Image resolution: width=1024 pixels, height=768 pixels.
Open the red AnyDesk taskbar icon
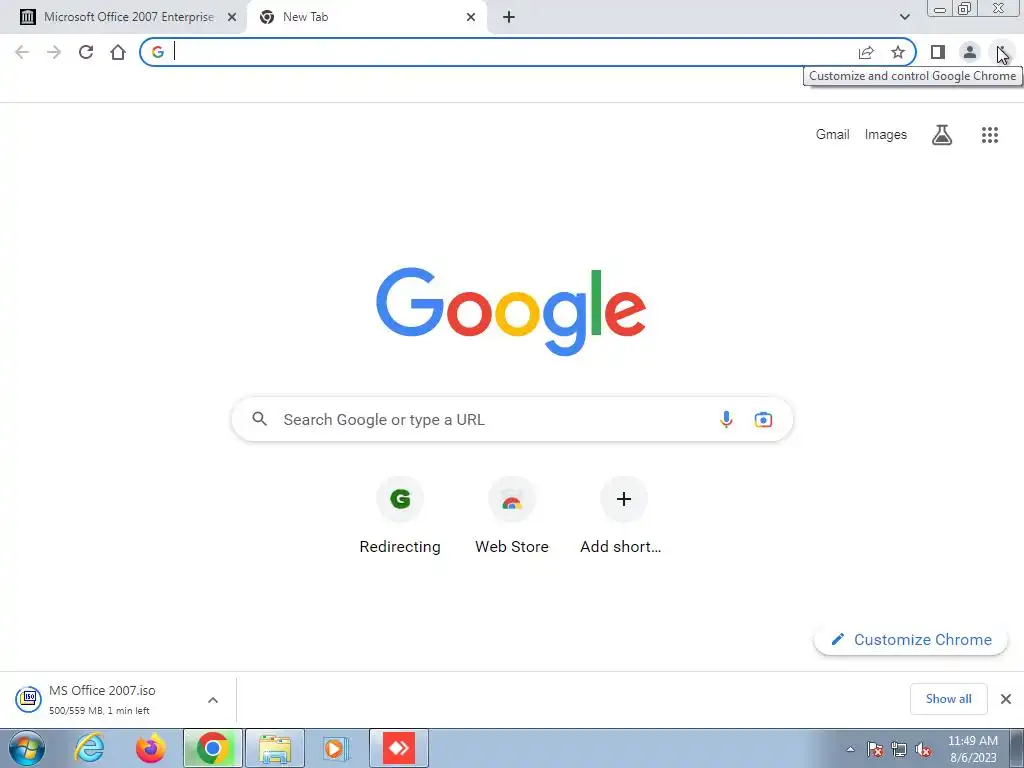[399, 748]
